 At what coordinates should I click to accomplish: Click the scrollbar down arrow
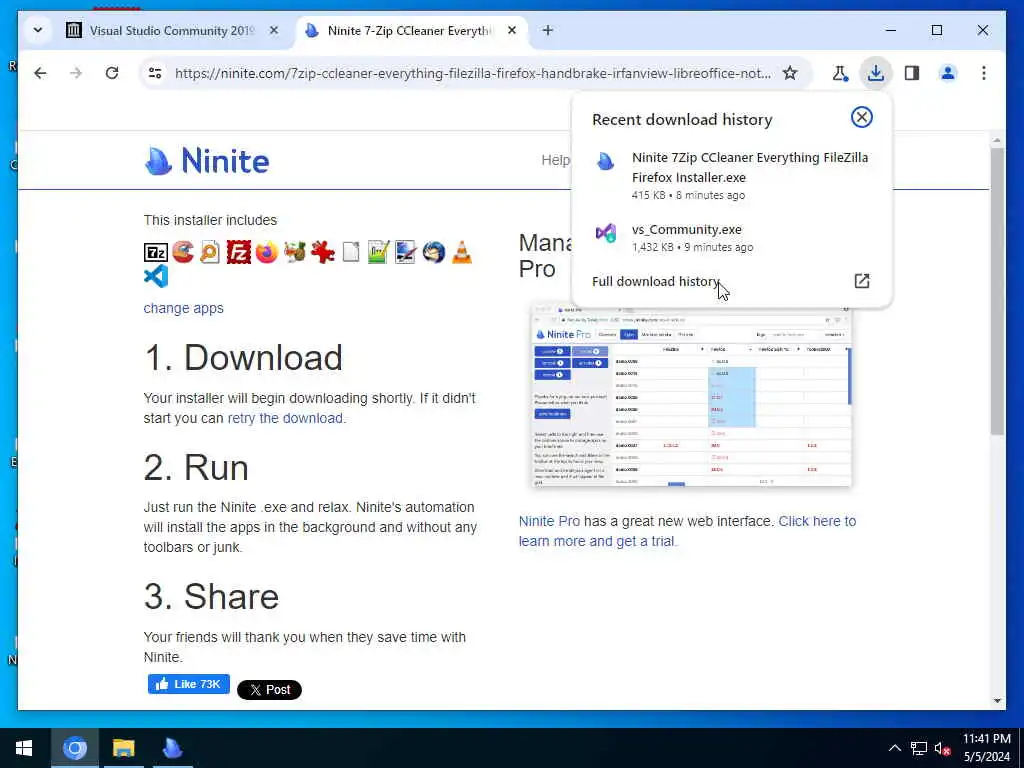(997, 701)
